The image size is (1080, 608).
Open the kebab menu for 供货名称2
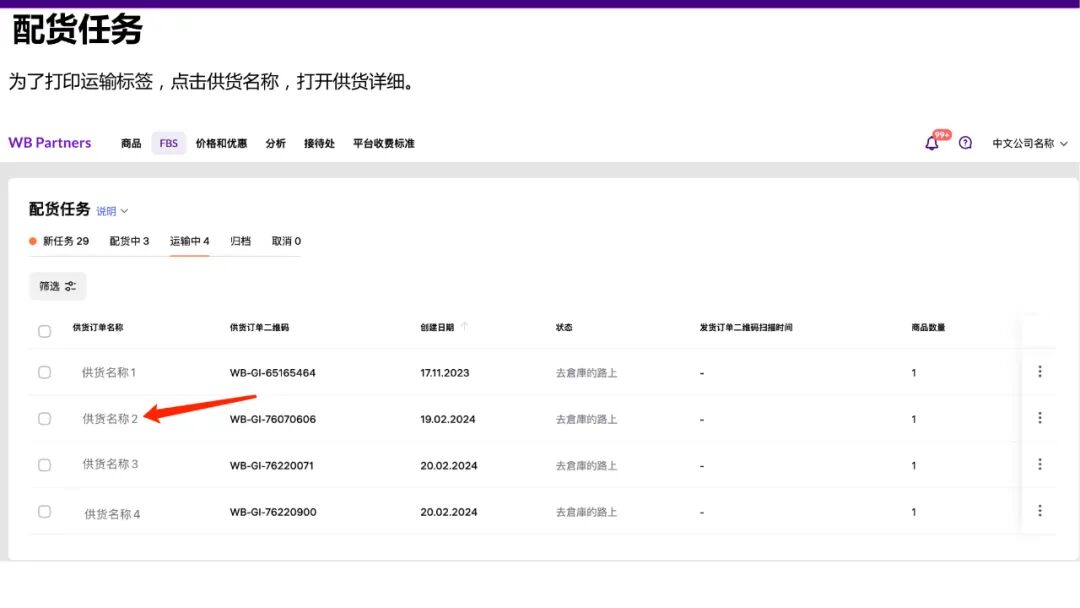coord(1040,418)
